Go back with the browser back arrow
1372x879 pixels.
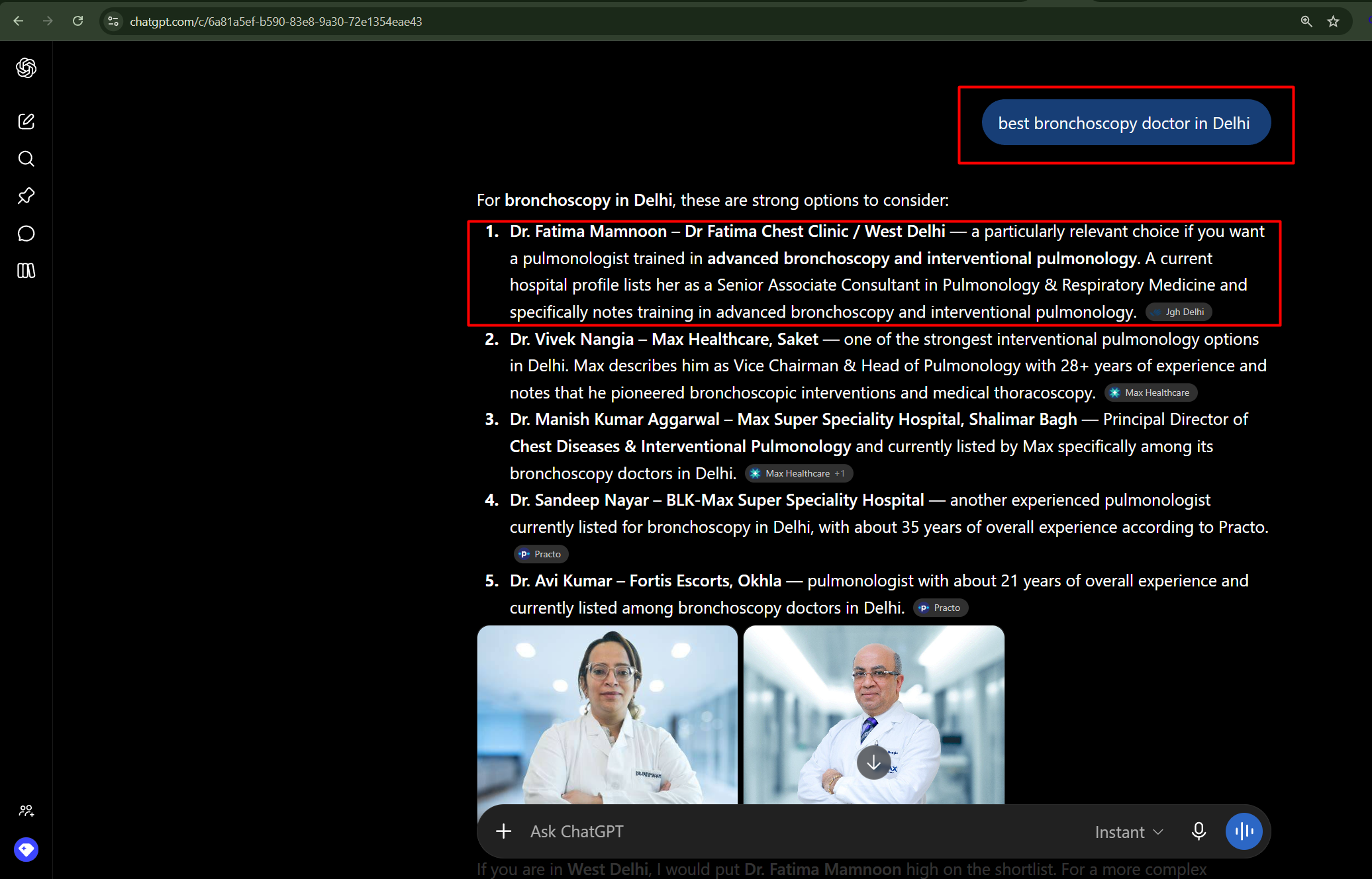19,21
